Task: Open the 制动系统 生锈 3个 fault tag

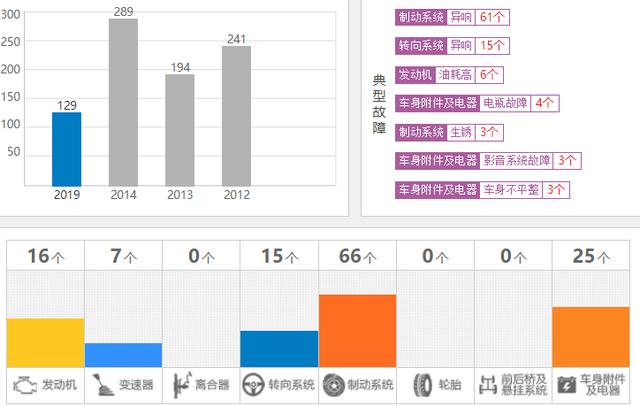Action: click(449, 132)
